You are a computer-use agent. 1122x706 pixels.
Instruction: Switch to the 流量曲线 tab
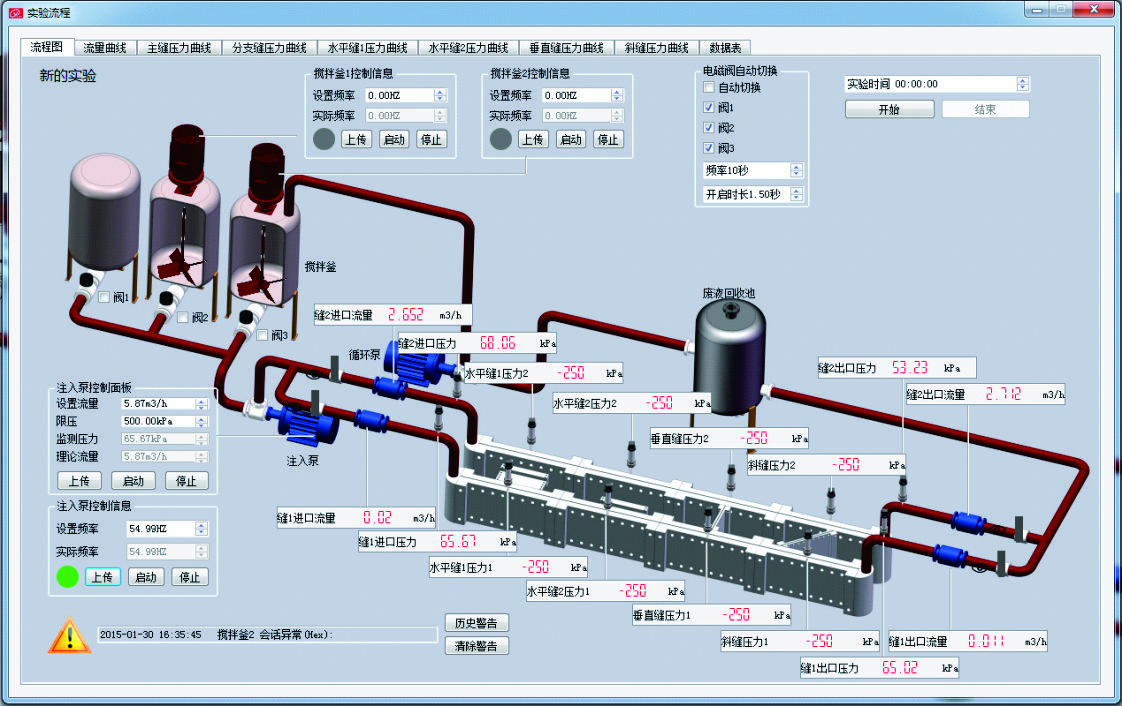(x=104, y=47)
